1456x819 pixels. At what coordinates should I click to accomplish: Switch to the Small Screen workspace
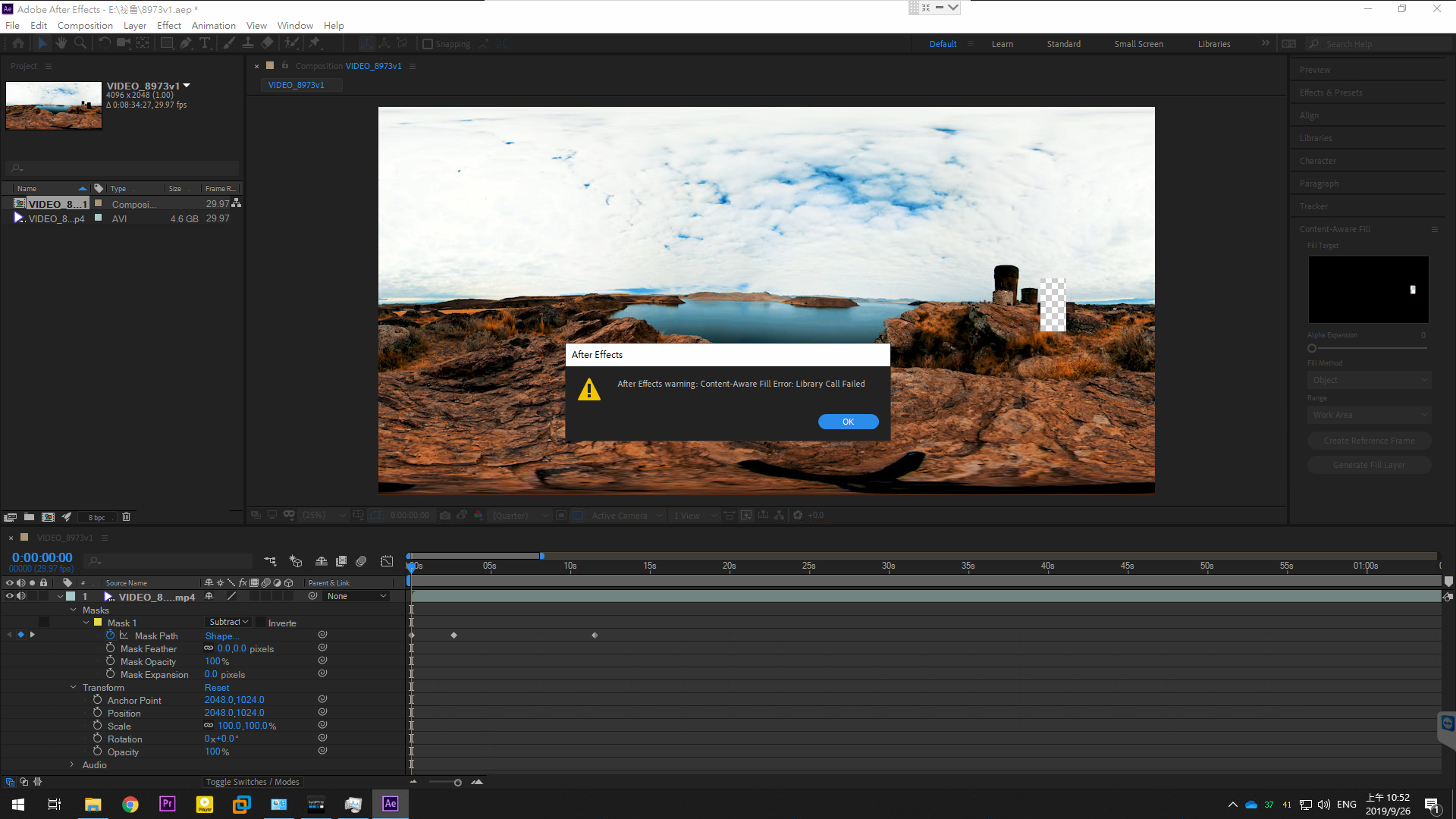point(1138,44)
